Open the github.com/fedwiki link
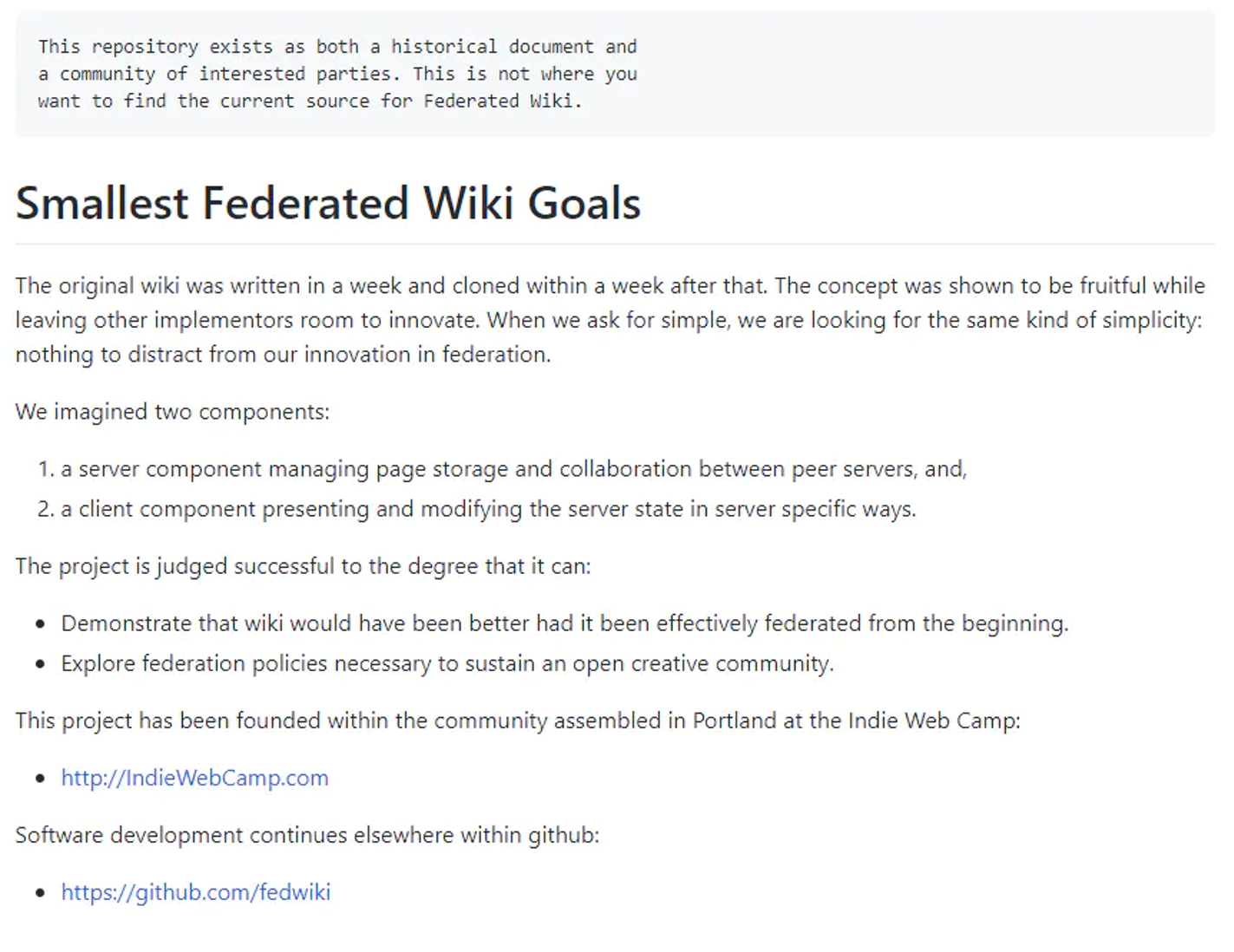This screenshot has height=952, width=1234. pos(195,892)
